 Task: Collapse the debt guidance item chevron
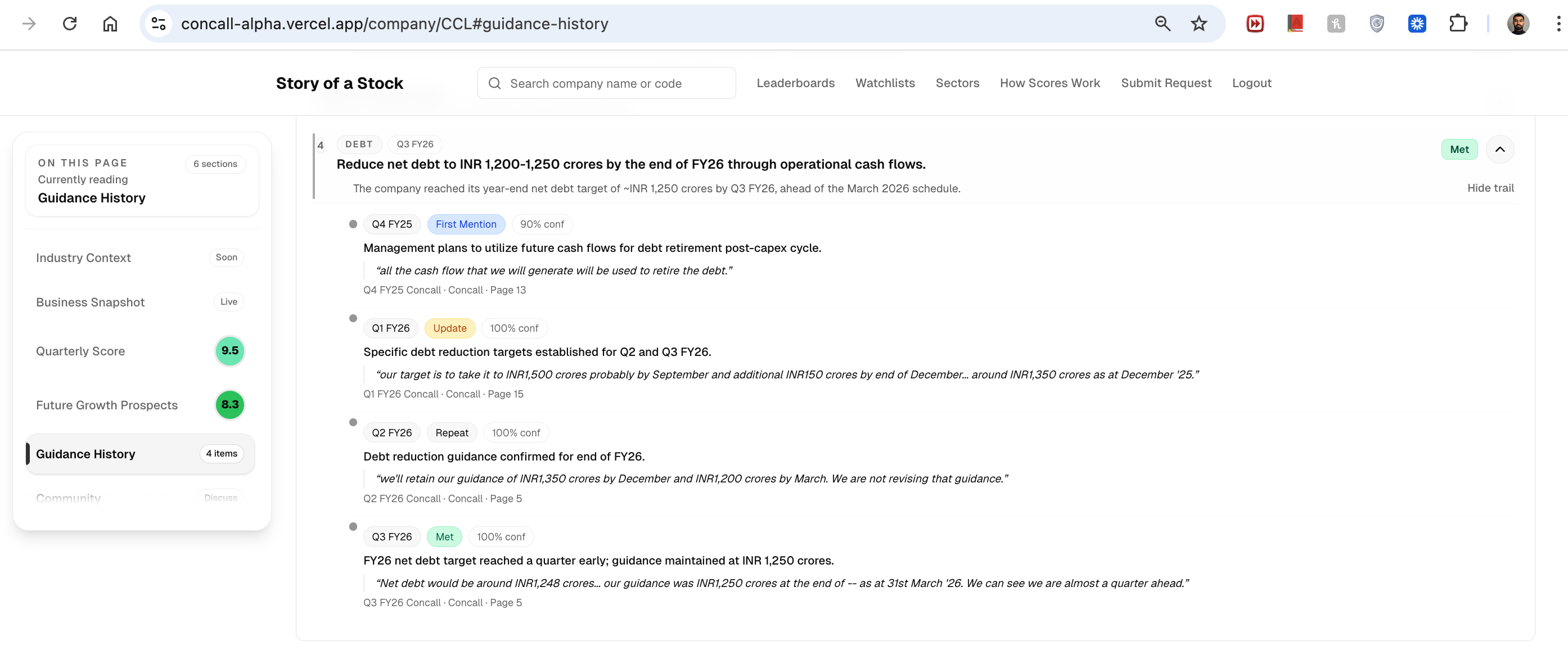point(1500,150)
